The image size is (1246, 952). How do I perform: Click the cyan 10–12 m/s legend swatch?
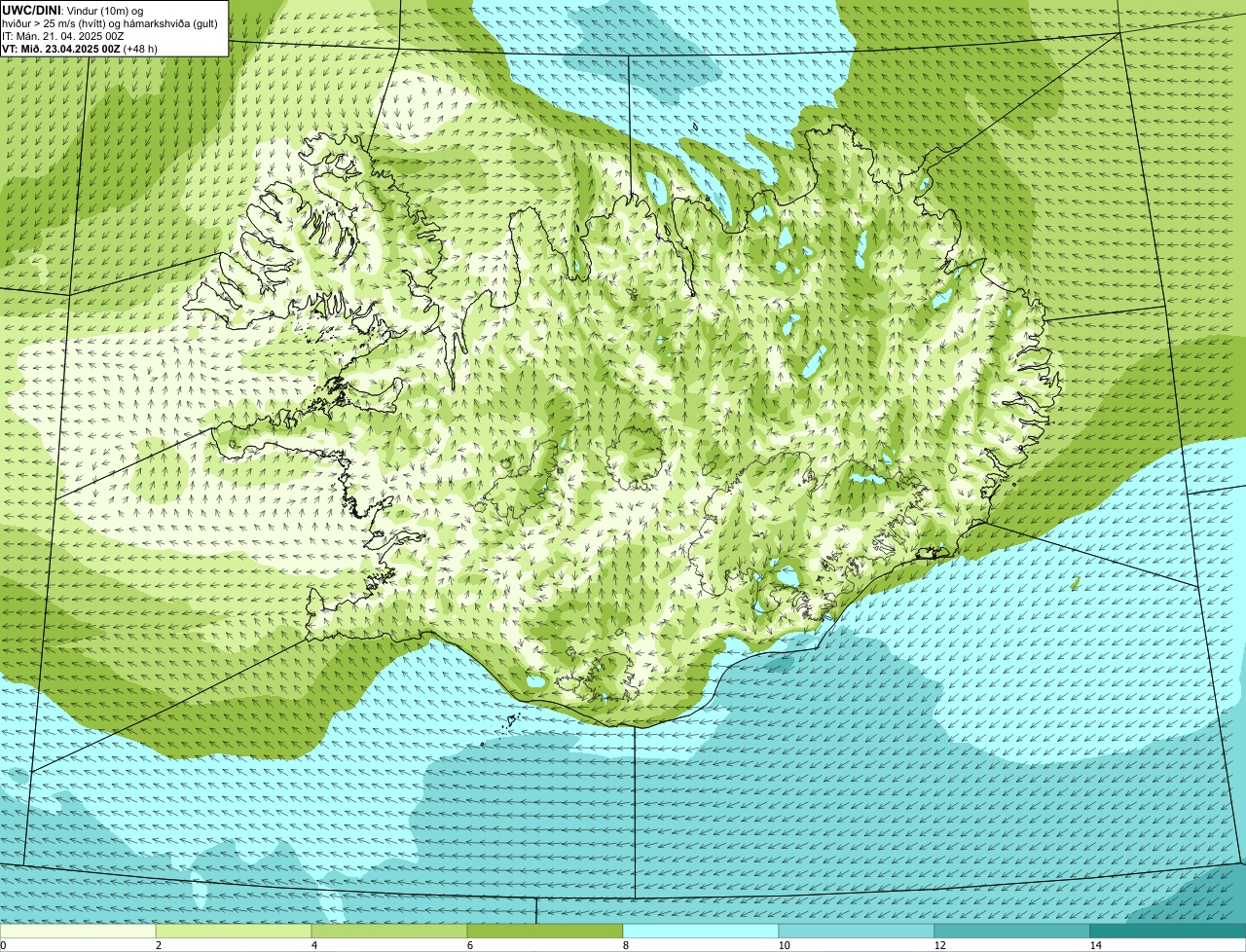pyautogui.click(x=857, y=931)
